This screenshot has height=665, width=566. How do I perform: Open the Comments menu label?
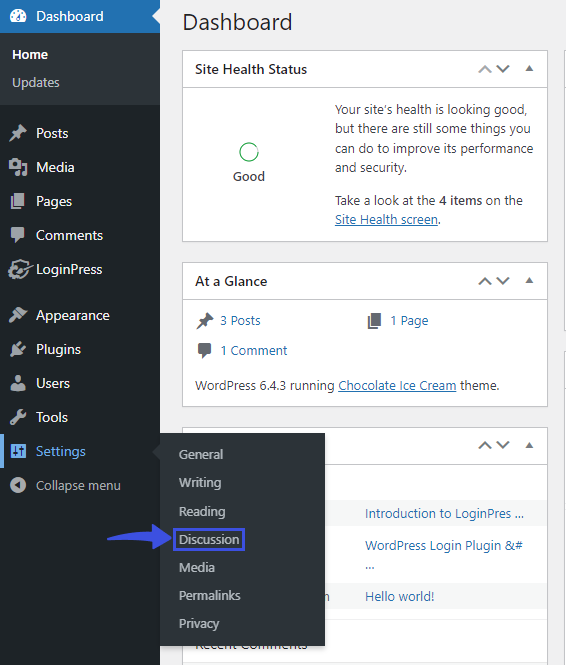[x=70, y=235]
